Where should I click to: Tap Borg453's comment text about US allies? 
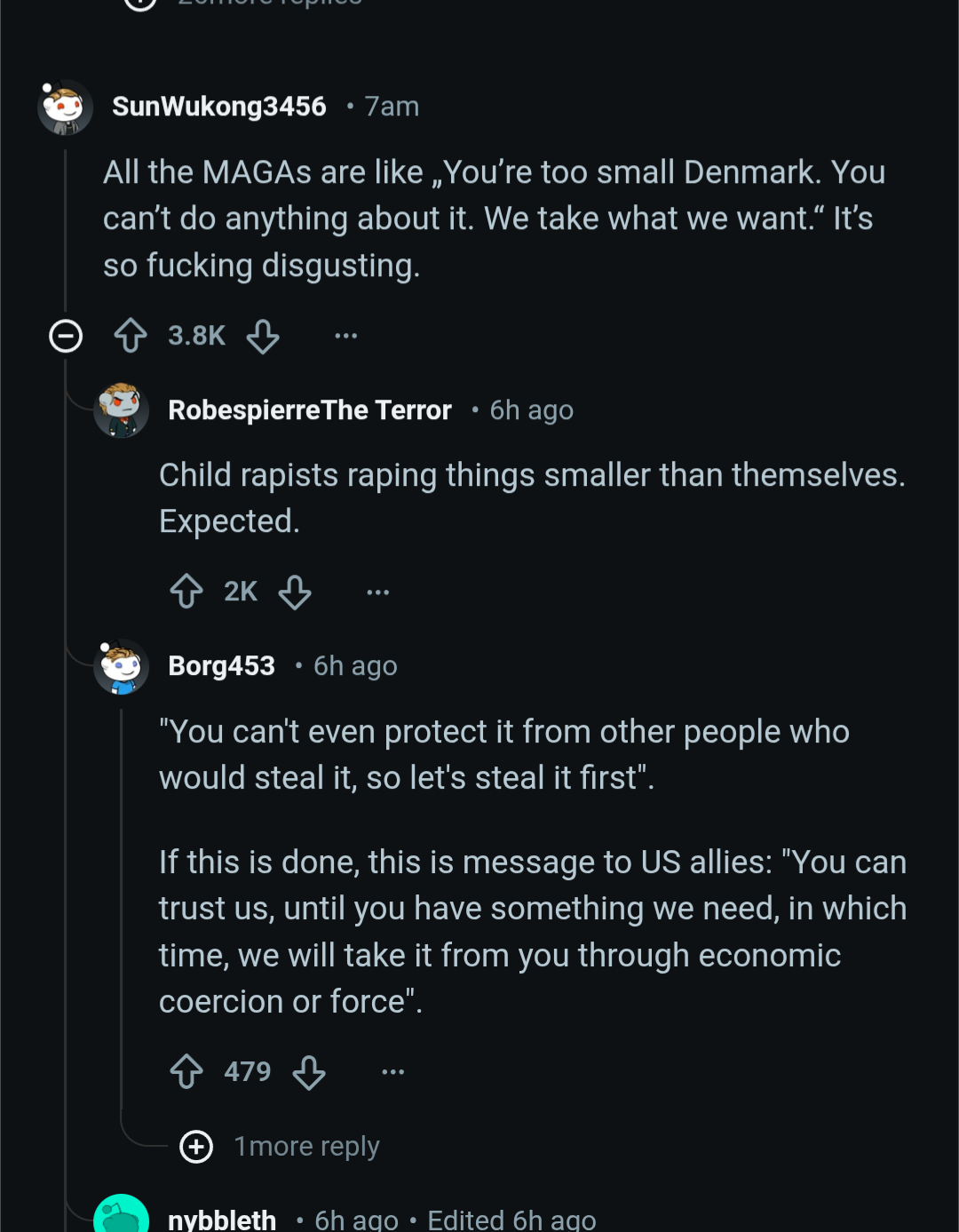[532, 932]
